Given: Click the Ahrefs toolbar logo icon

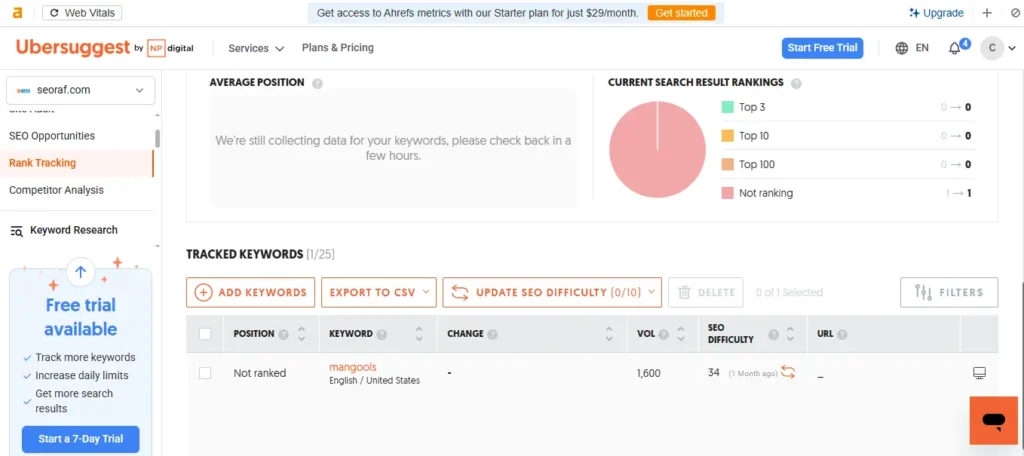Looking at the screenshot, I should pos(18,12).
